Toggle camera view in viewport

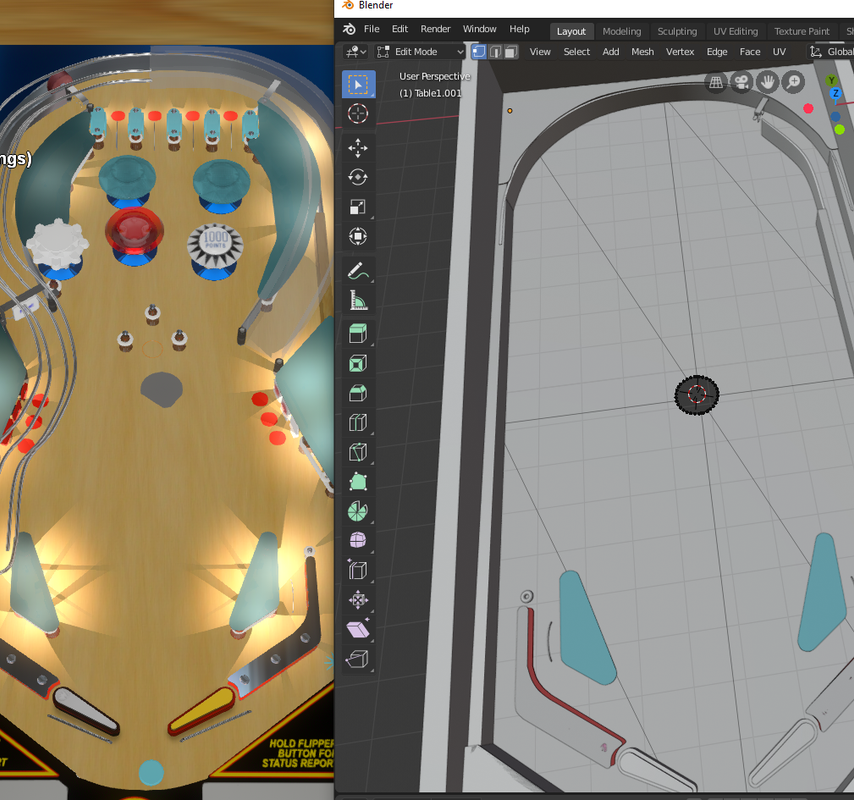click(x=741, y=82)
